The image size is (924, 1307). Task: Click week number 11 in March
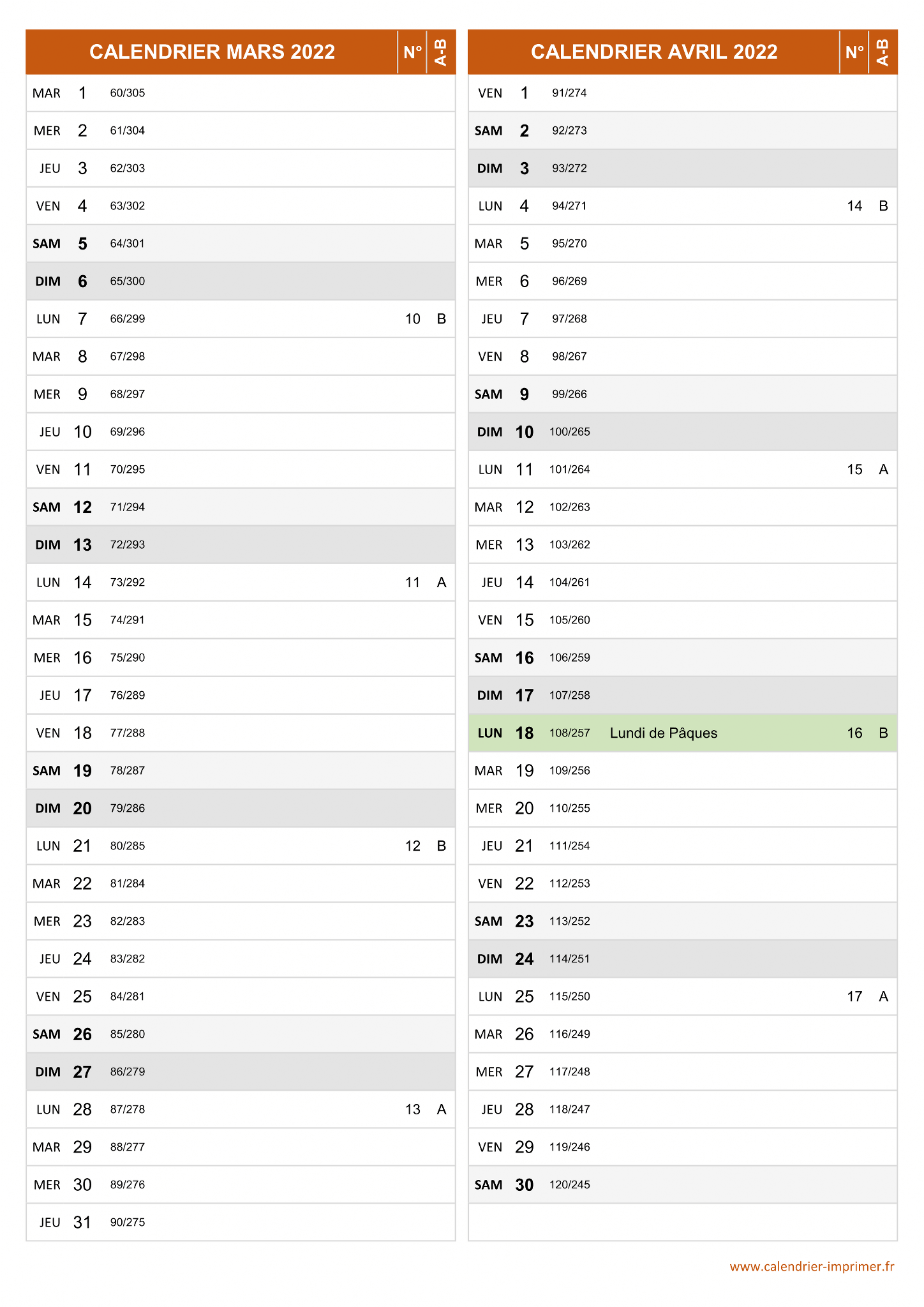412,583
